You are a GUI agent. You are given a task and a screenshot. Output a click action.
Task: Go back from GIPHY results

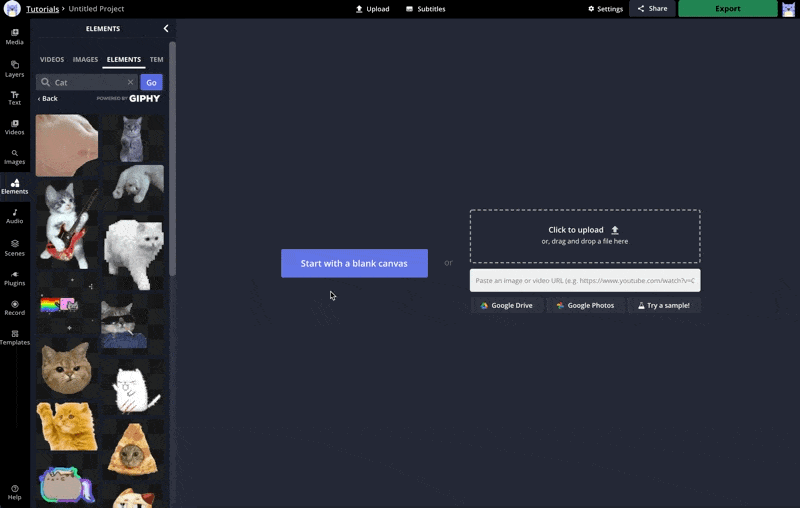(x=48, y=99)
